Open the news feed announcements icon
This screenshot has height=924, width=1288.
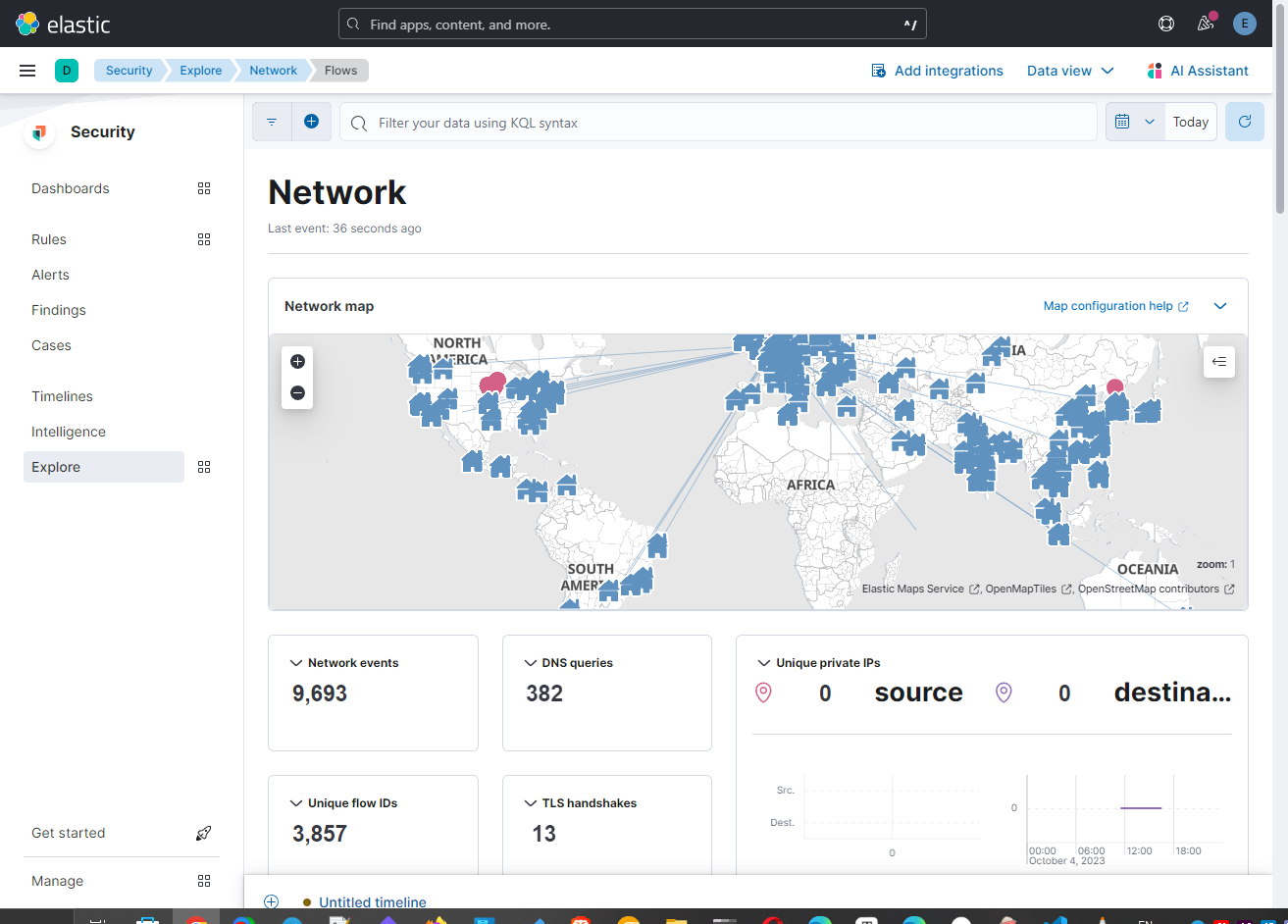[1205, 23]
